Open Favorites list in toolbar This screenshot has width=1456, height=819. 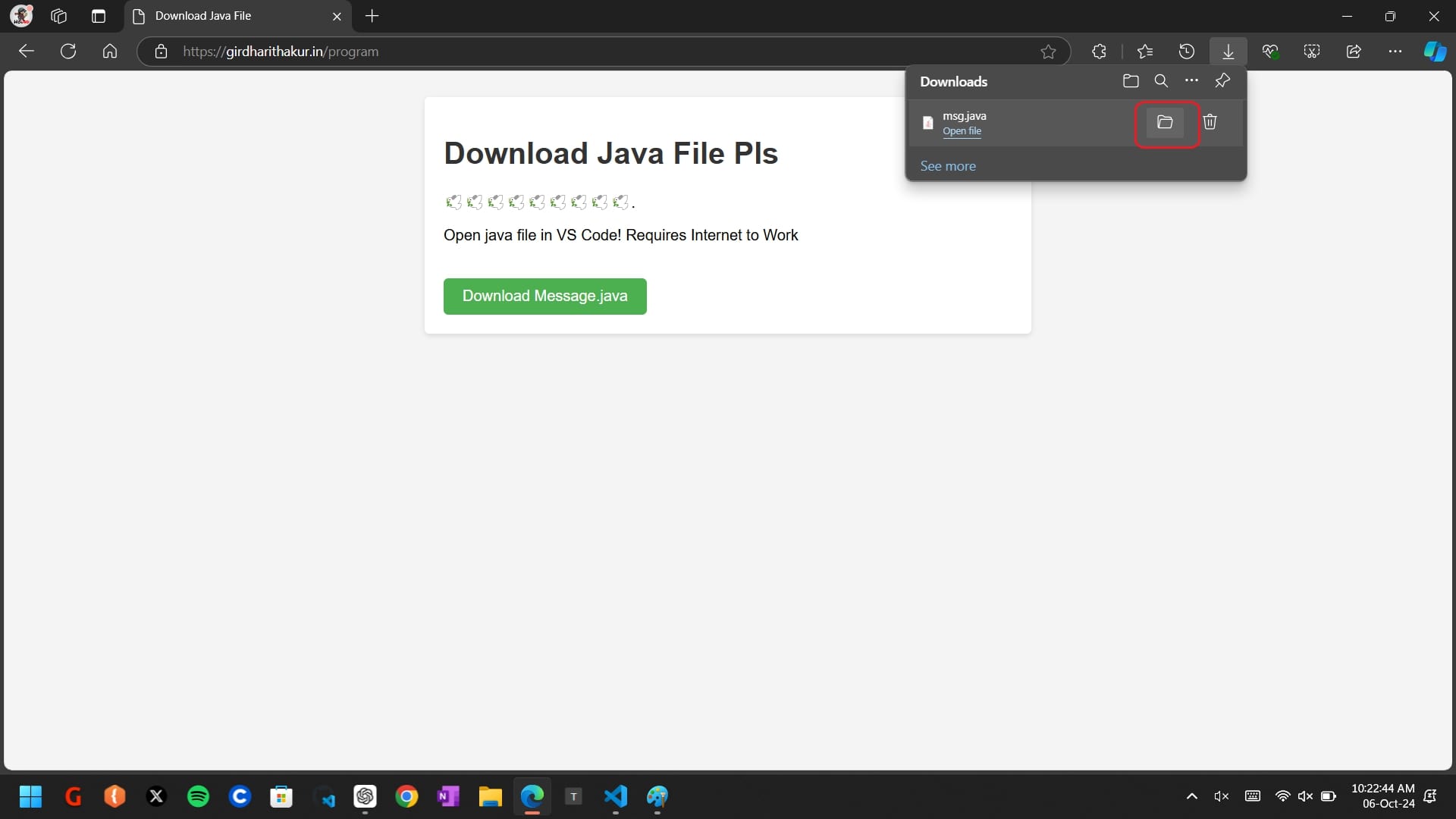click(1145, 52)
